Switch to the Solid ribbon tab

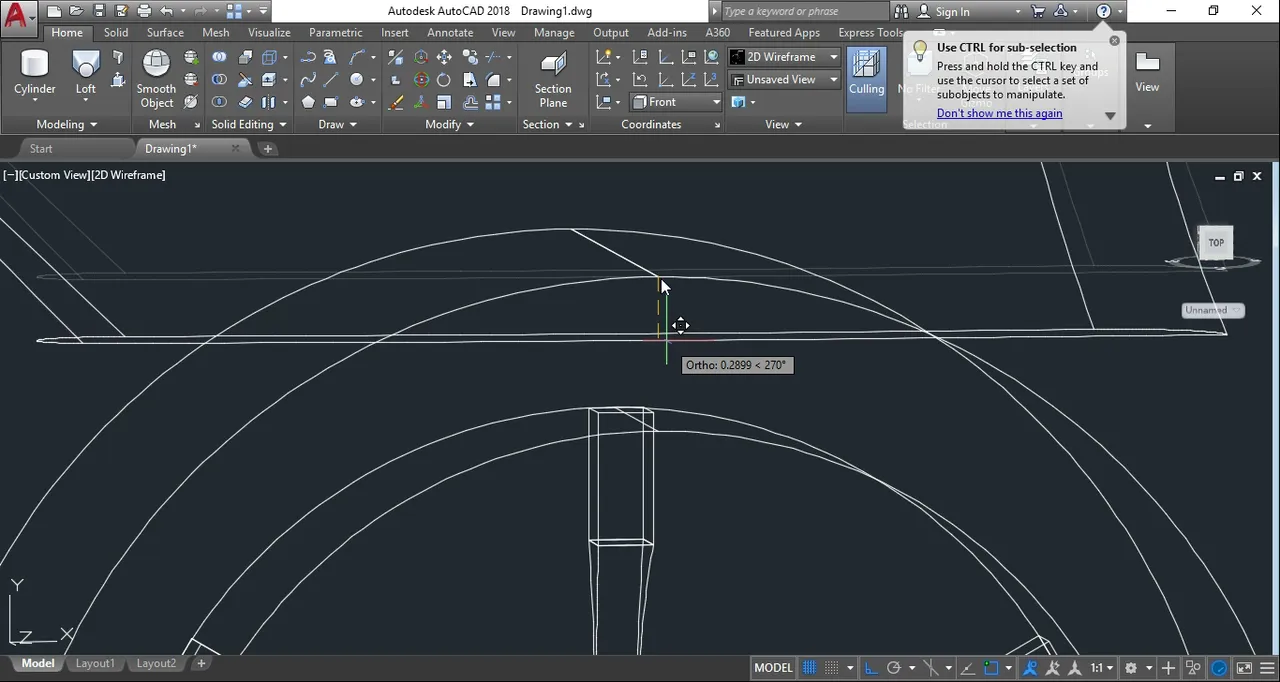(x=116, y=33)
